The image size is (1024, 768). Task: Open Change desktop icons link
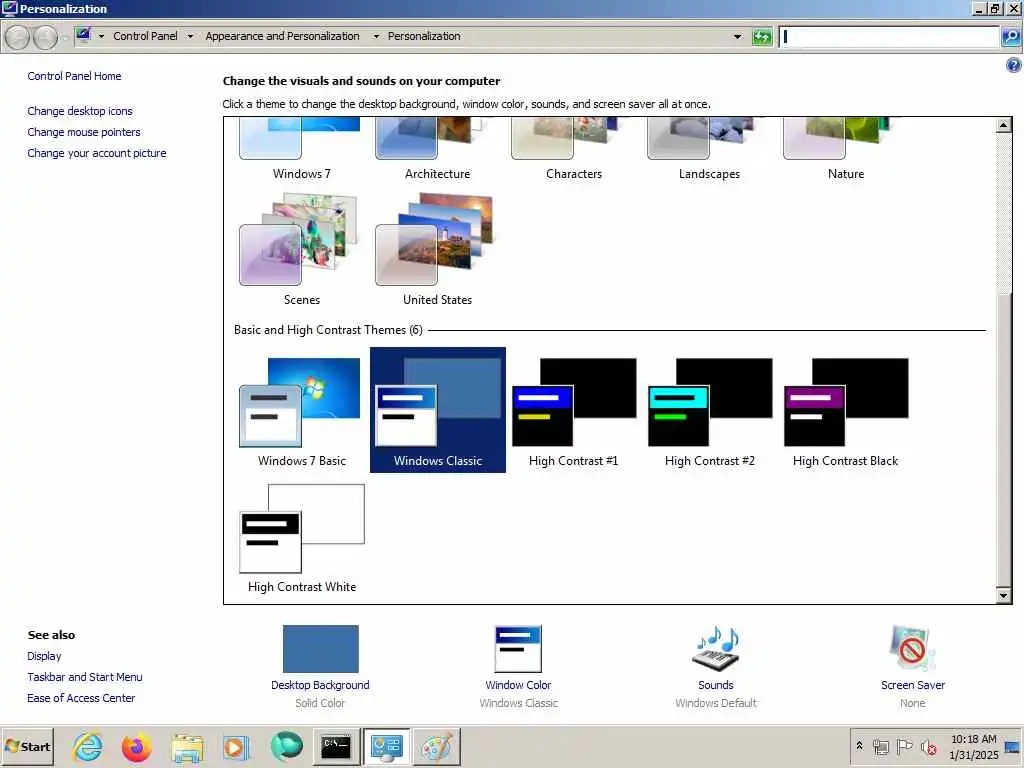80,111
